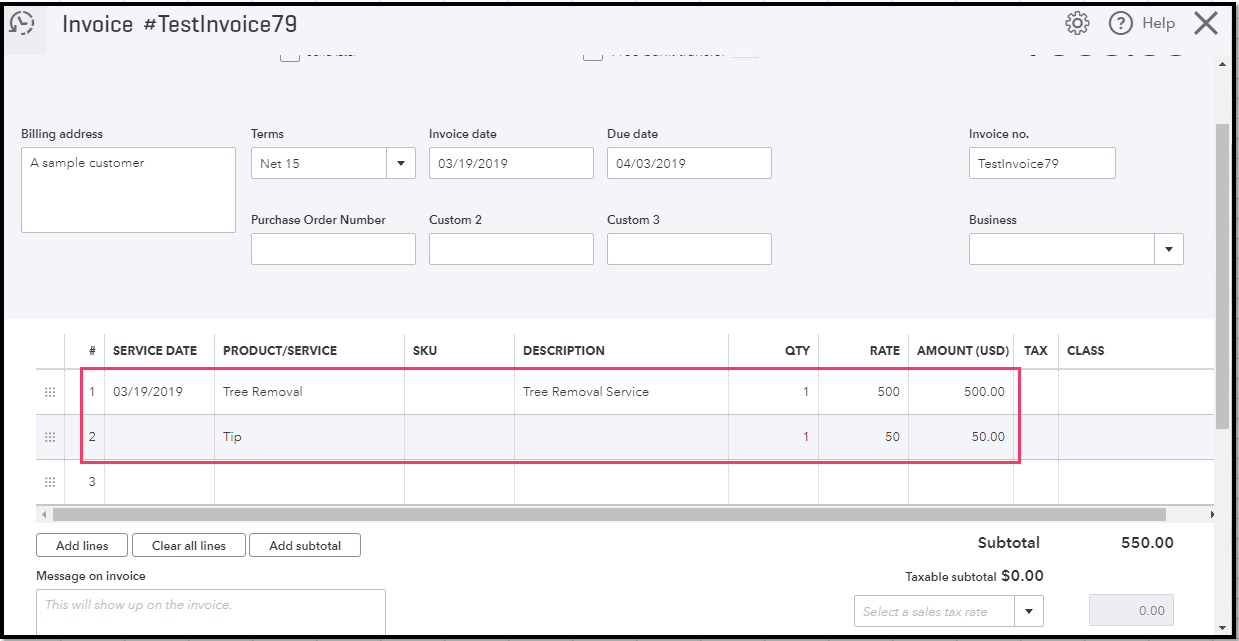Screen dimensions: 1239x641
Task: Click the Add lines button
Action: pos(82,545)
